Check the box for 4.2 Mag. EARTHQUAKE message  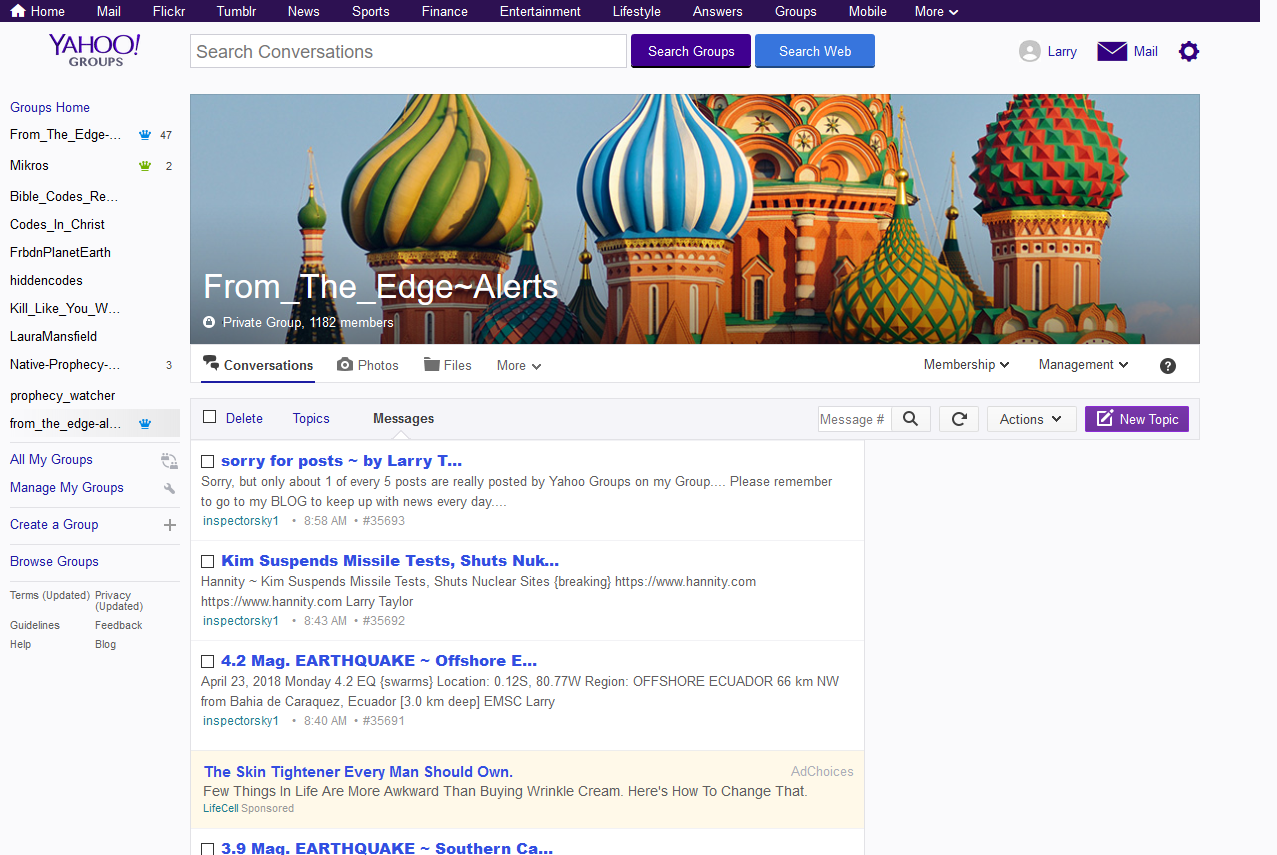pos(208,662)
